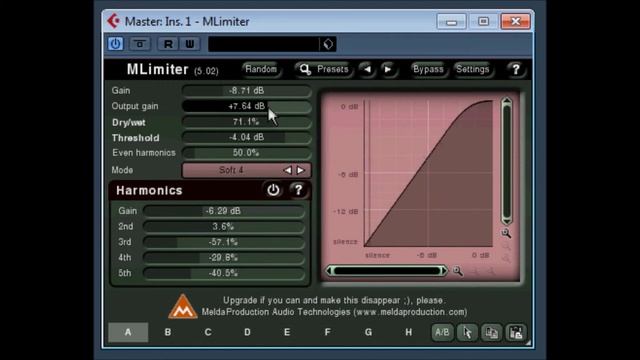Open the host preset name field
The image size is (640, 360).
tap(264, 44)
